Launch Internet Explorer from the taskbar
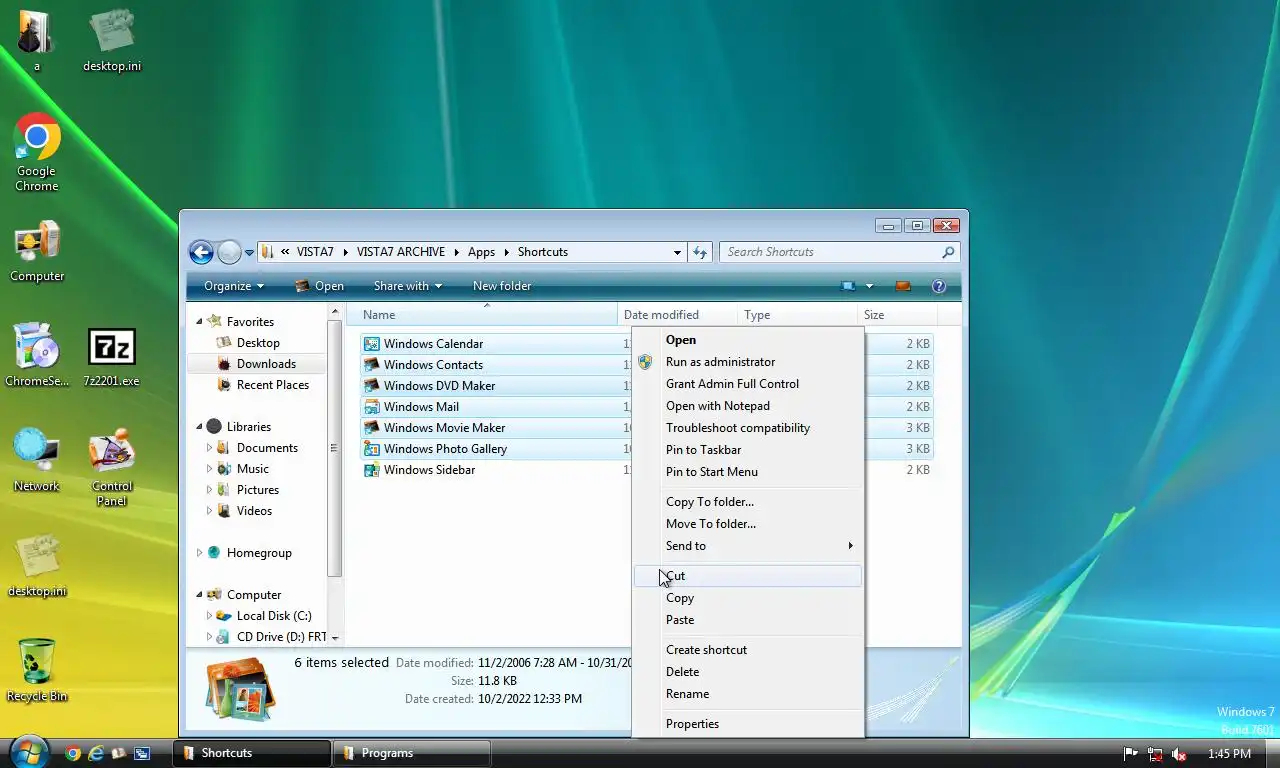The image size is (1280, 768). click(x=96, y=753)
